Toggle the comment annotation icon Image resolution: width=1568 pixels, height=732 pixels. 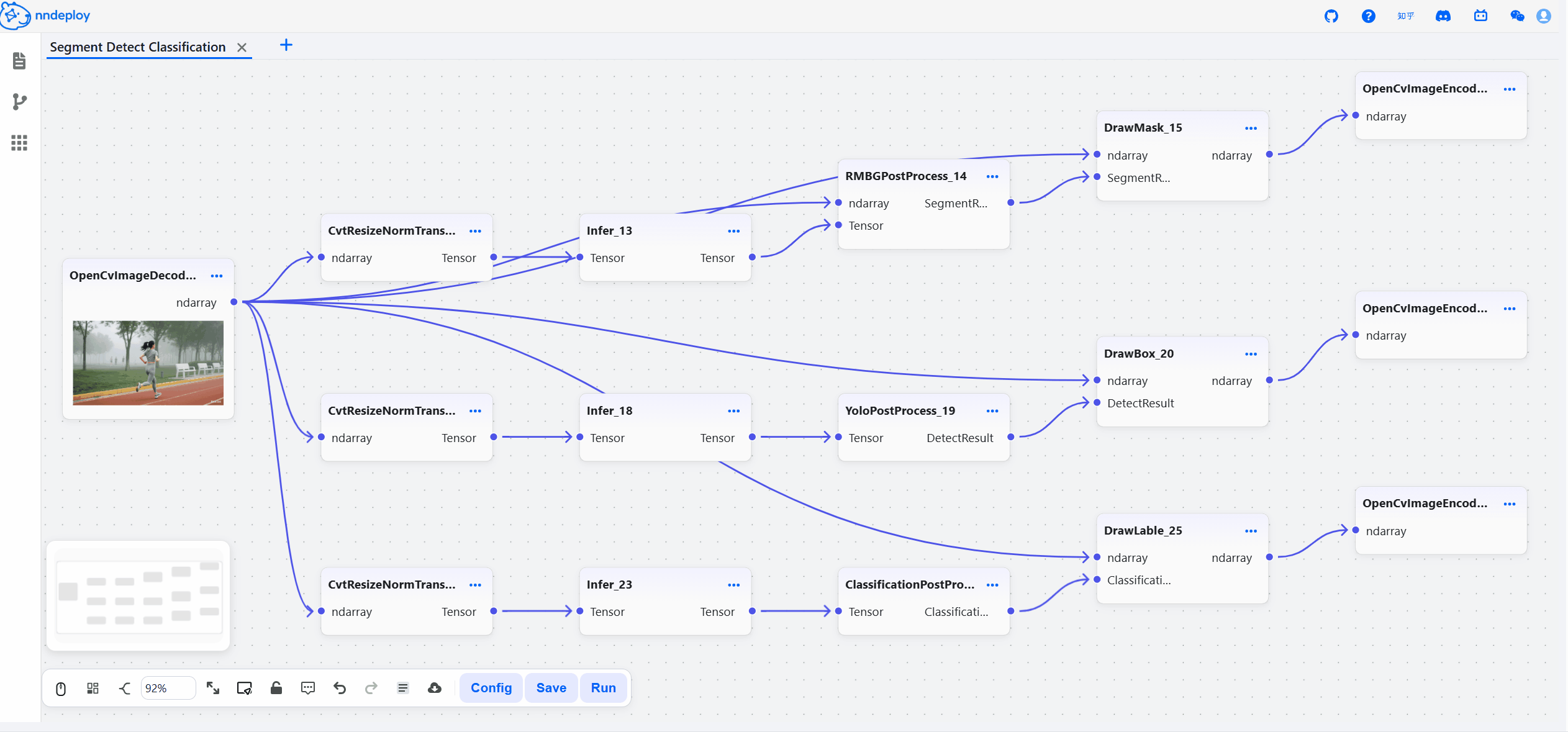tap(308, 688)
